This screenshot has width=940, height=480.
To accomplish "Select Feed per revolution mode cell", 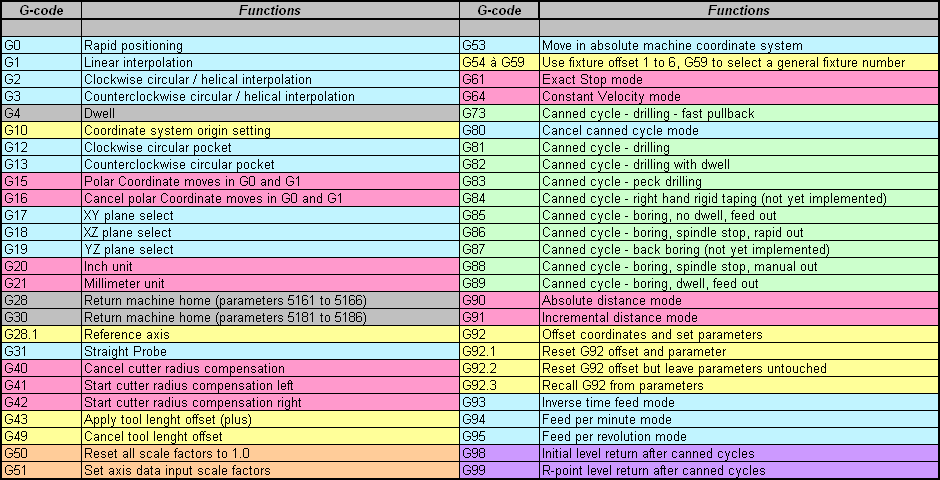I will 739,436.
